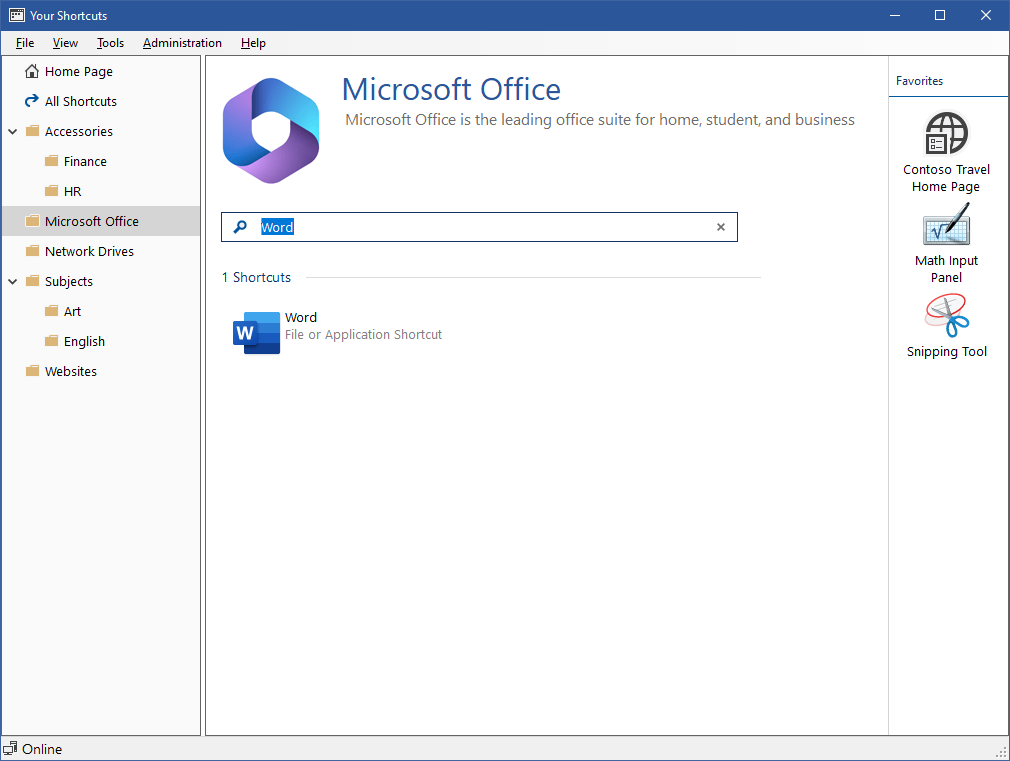Screen dimensions: 1010x761
Task: Click the All Shortcuts arrow icon
Action: (31, 101)
